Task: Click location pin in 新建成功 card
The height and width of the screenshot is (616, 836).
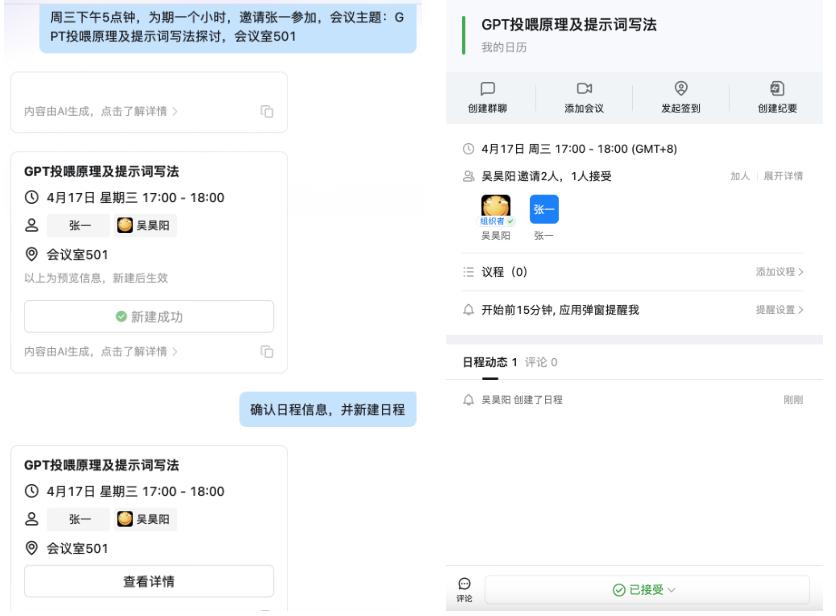Action: click(x=31, y=254)
